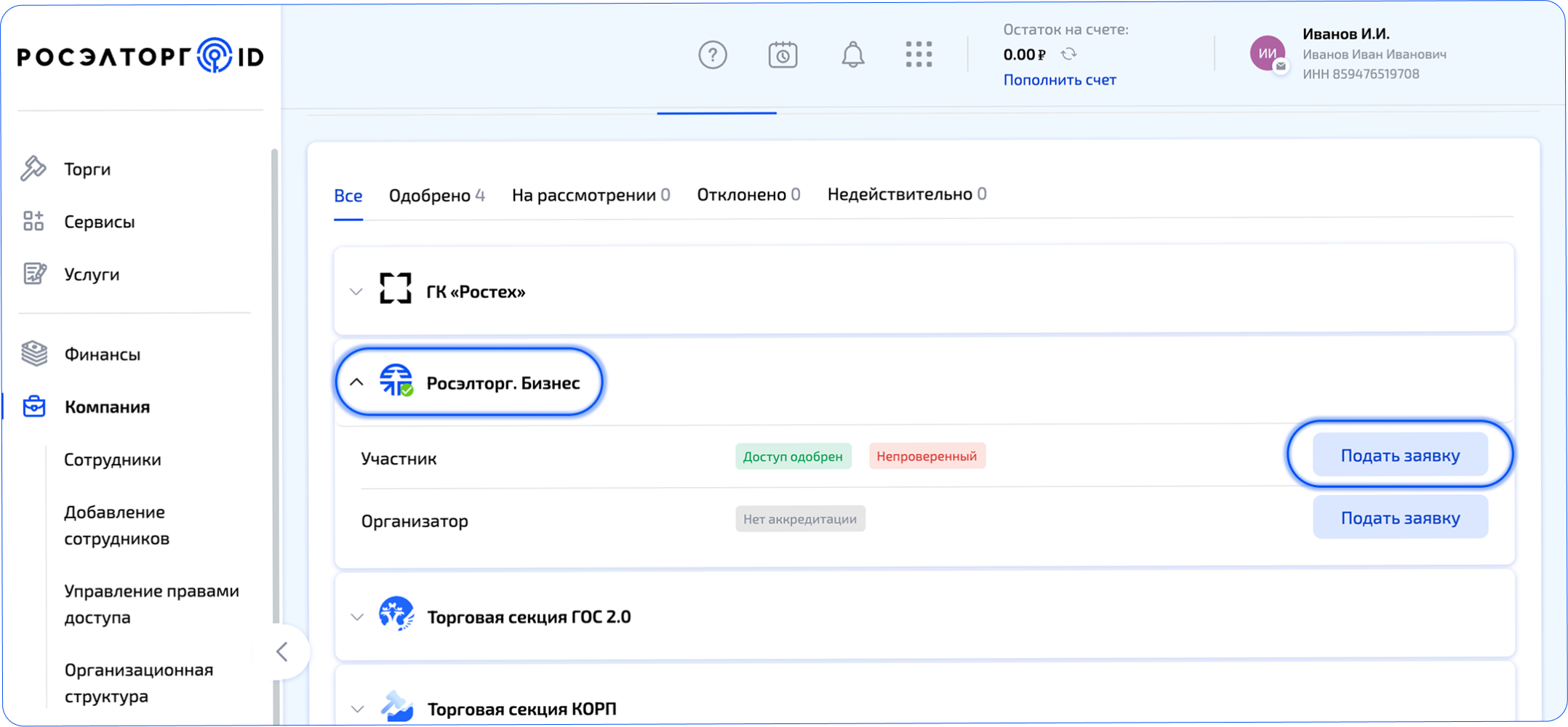Click the Остаток на счете label
The width and height of the screenshot is (1568, 727).
(x=1066, y=30)
